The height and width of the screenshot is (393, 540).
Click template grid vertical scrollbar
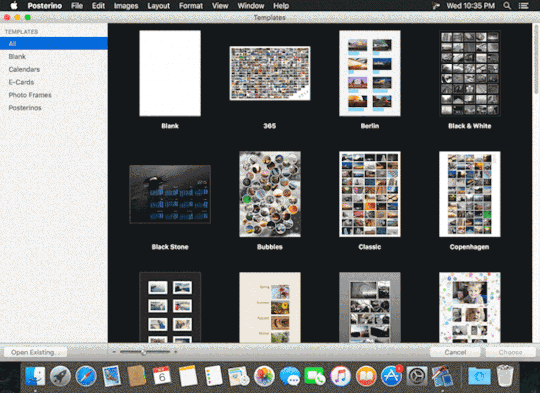536,59
